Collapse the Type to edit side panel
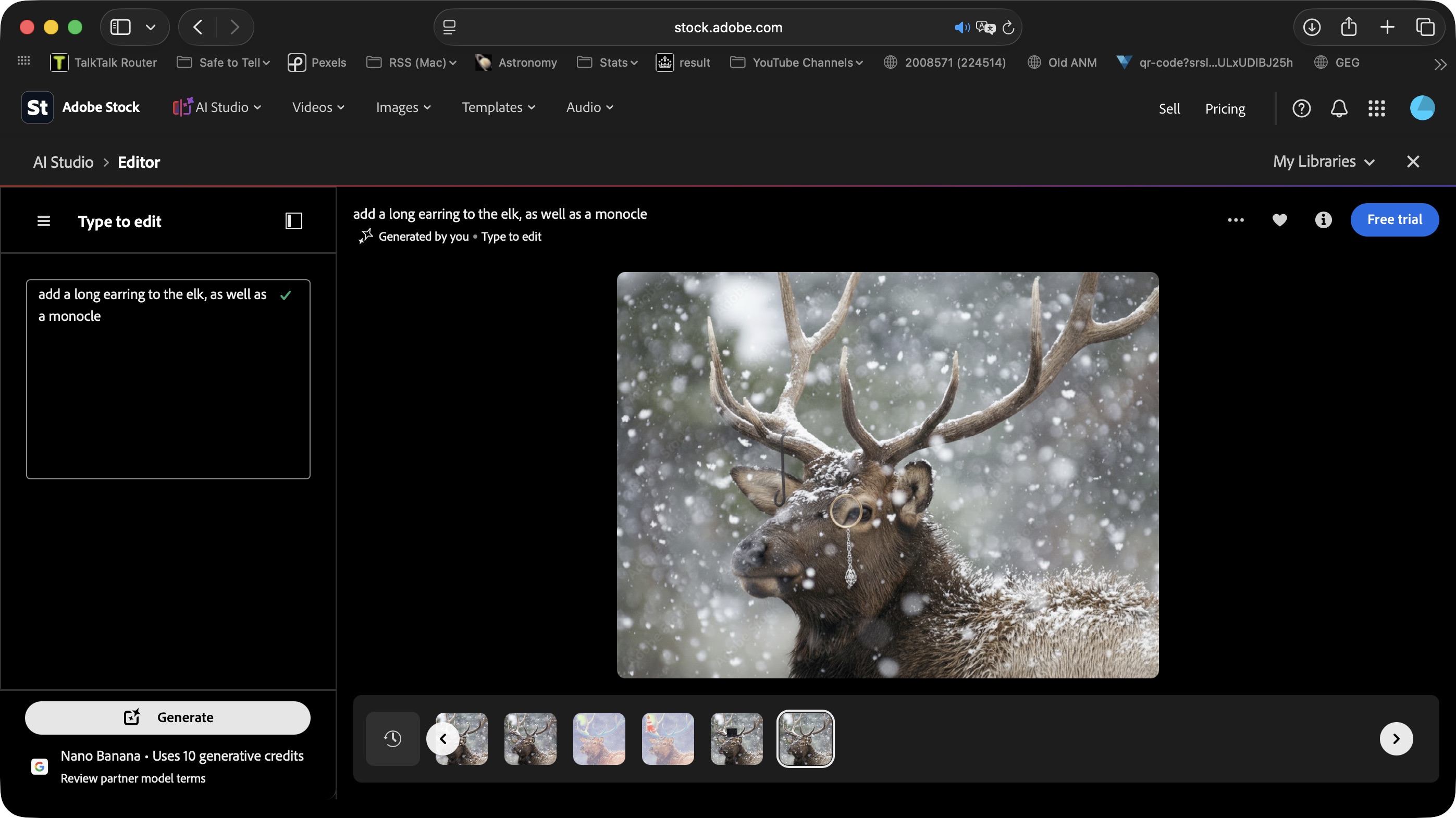 [x=294, y=221]
